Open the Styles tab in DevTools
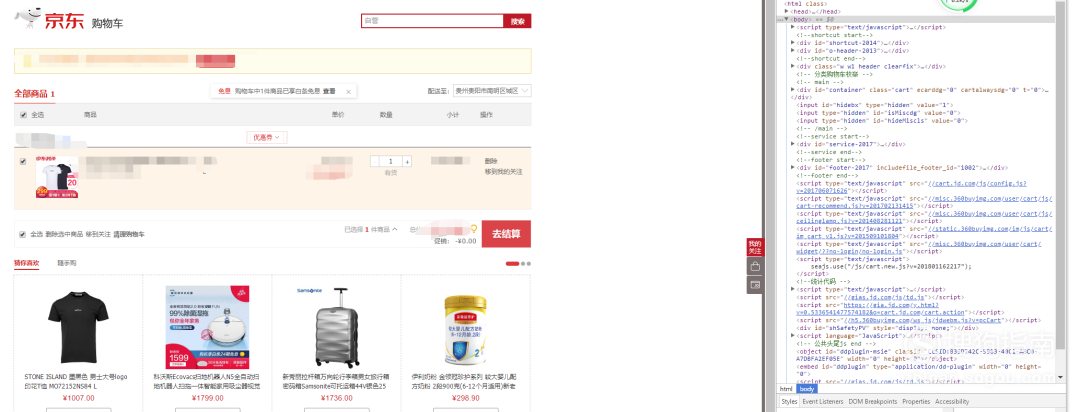 pyautogui.click(x=789, y=402)
